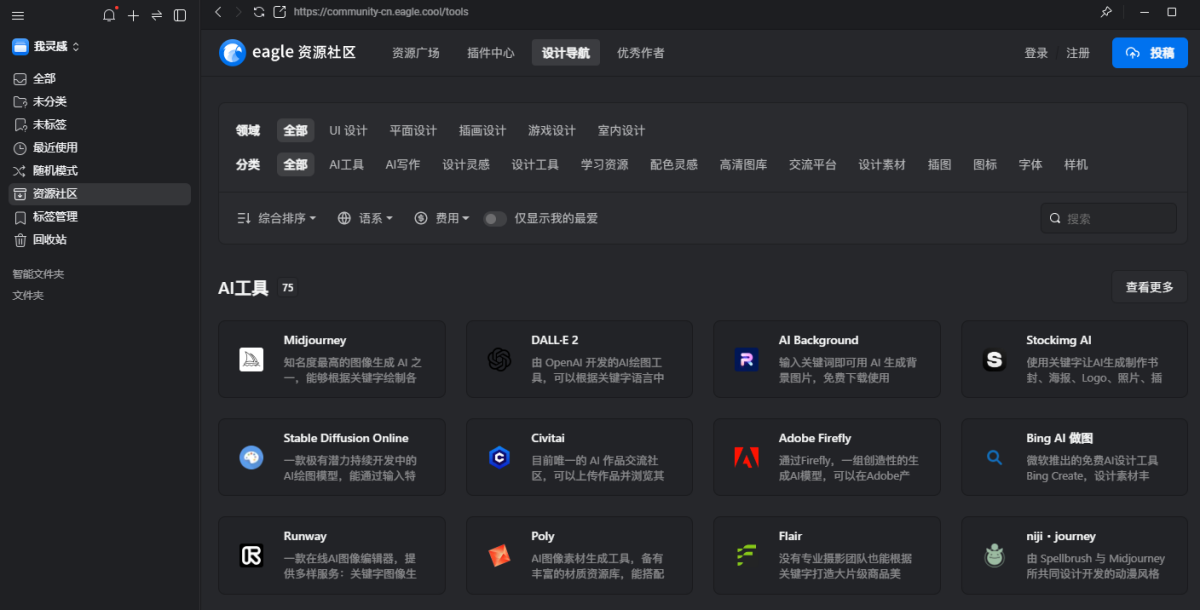Select 资源社区 in the sidebar
1200x610 pixels.
[x=99, y=194]
